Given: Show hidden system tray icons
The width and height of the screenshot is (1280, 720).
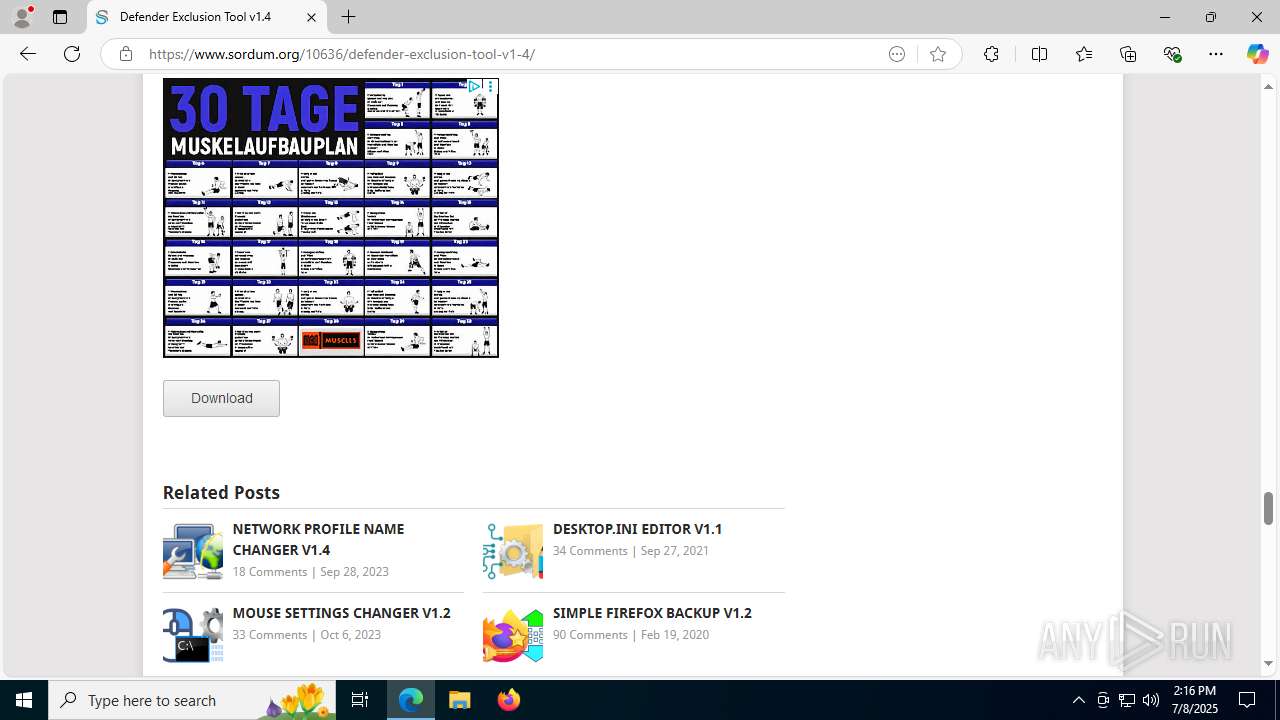Looking at the screenshot, I should pyautogui.click(x=1078, y=700).
